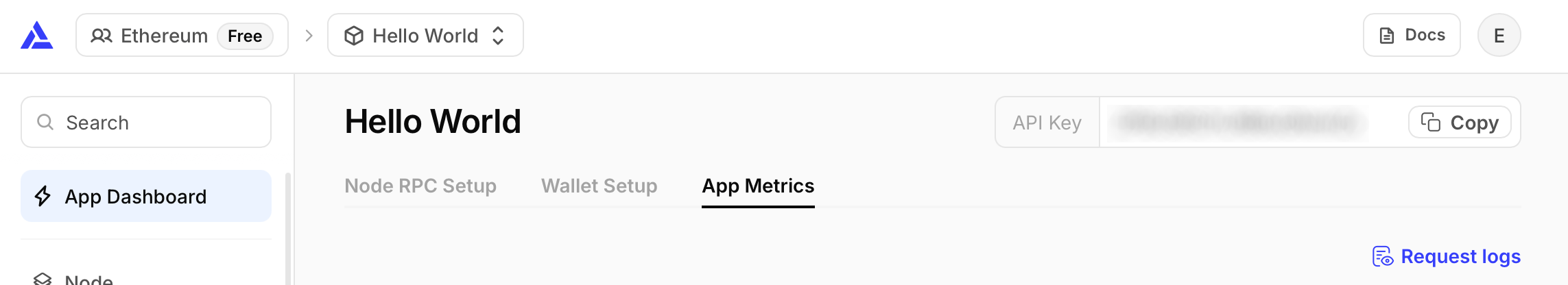Expand the Hello World app selector chevrons
Viewport: 1568px width, 285px height.
499,36
